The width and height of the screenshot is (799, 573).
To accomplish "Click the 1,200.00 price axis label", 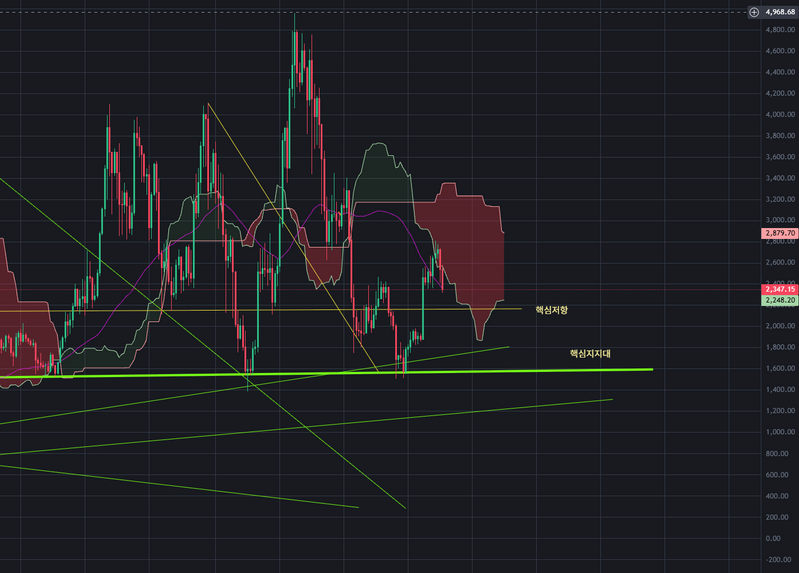I will point(780,410).
